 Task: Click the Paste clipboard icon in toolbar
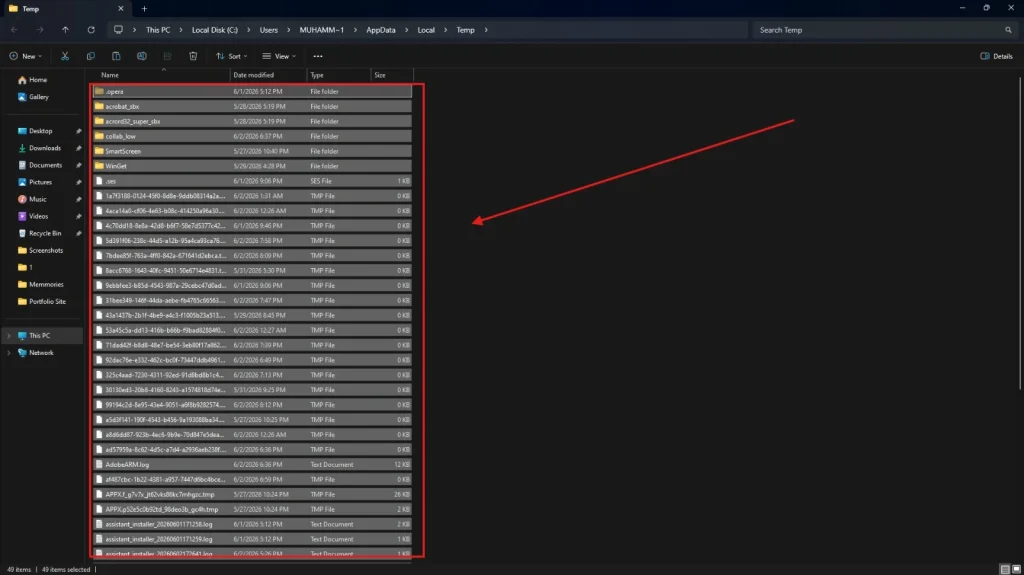pyautogui.click(x=116, y=56)
